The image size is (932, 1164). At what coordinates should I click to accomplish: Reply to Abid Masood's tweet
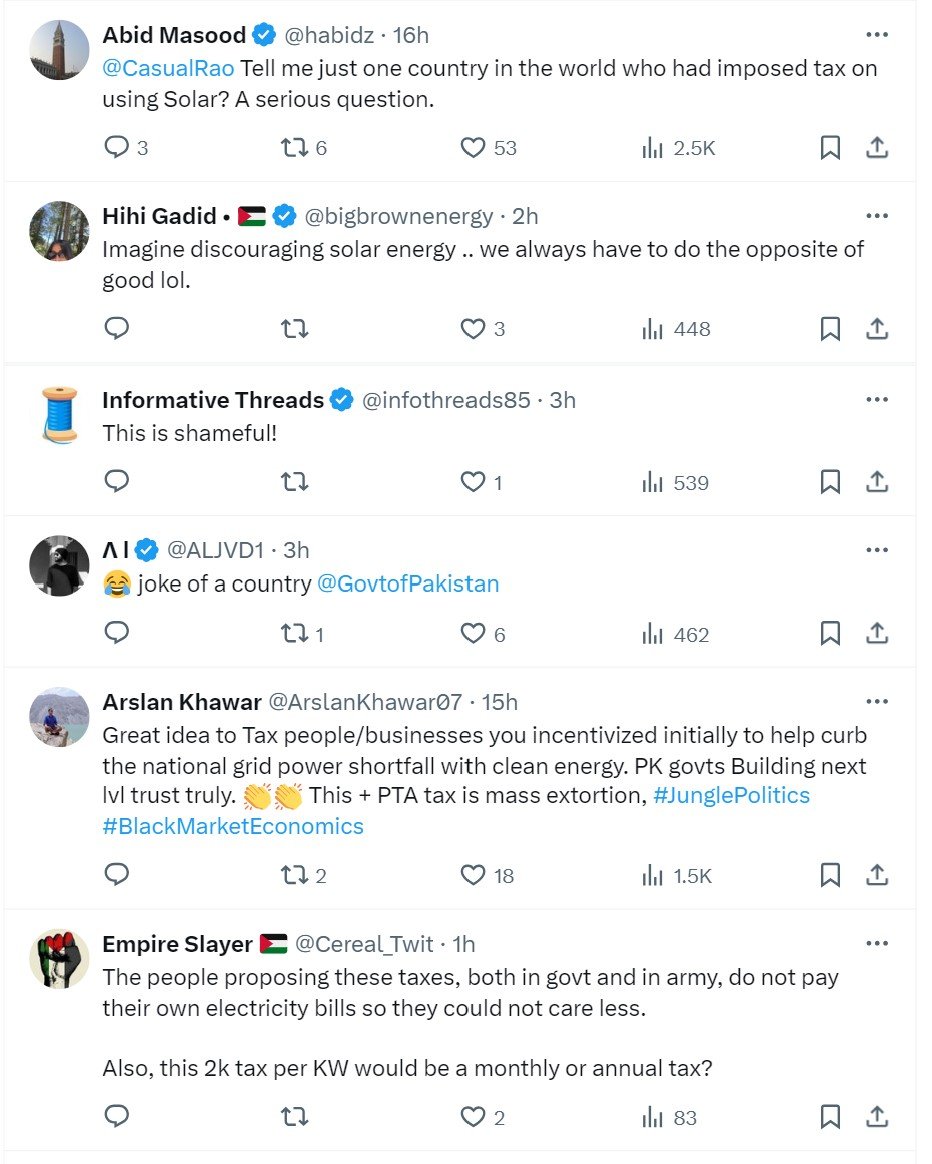tap(117, 148)
